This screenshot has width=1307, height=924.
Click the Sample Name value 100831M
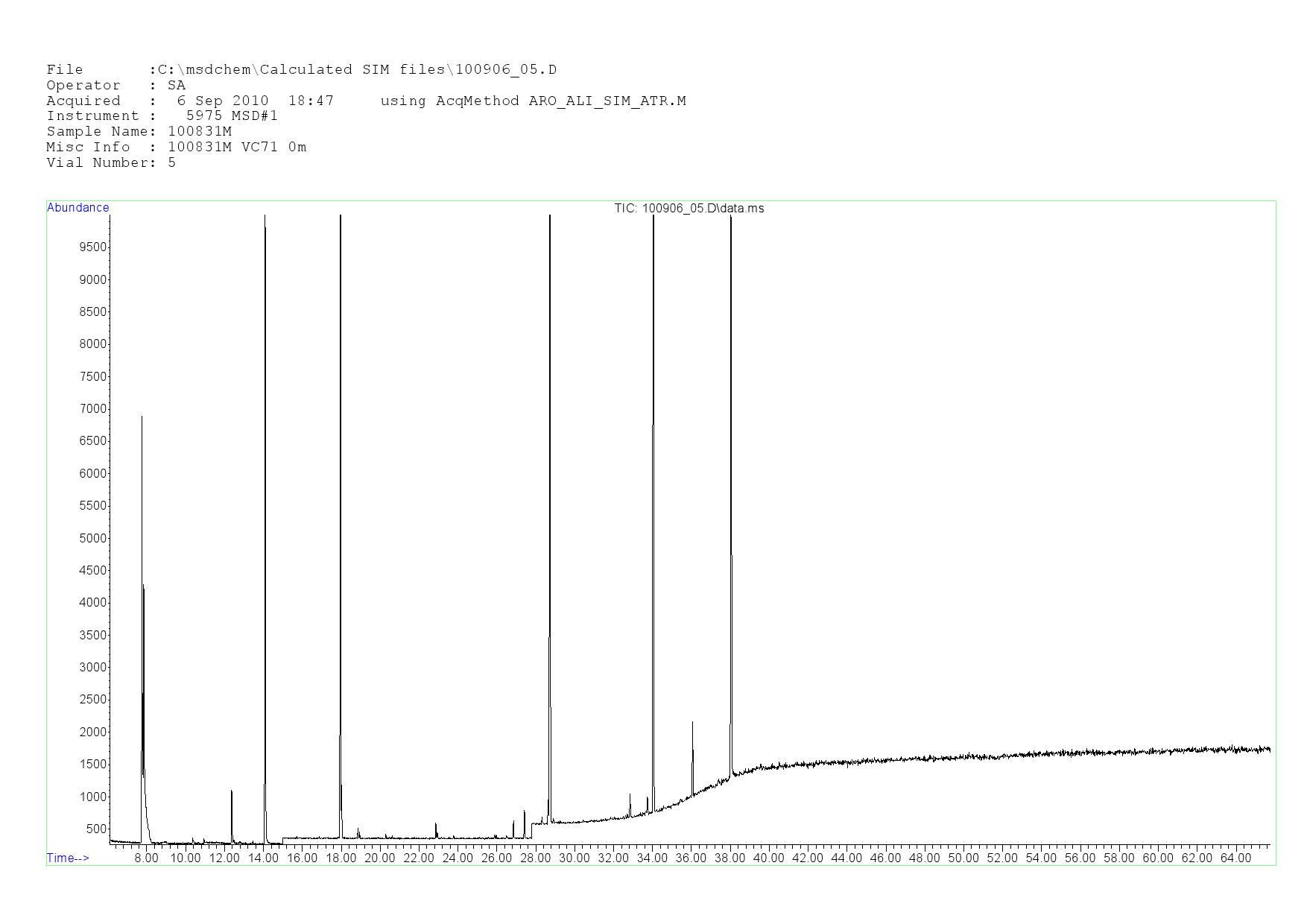pos(199,132)
